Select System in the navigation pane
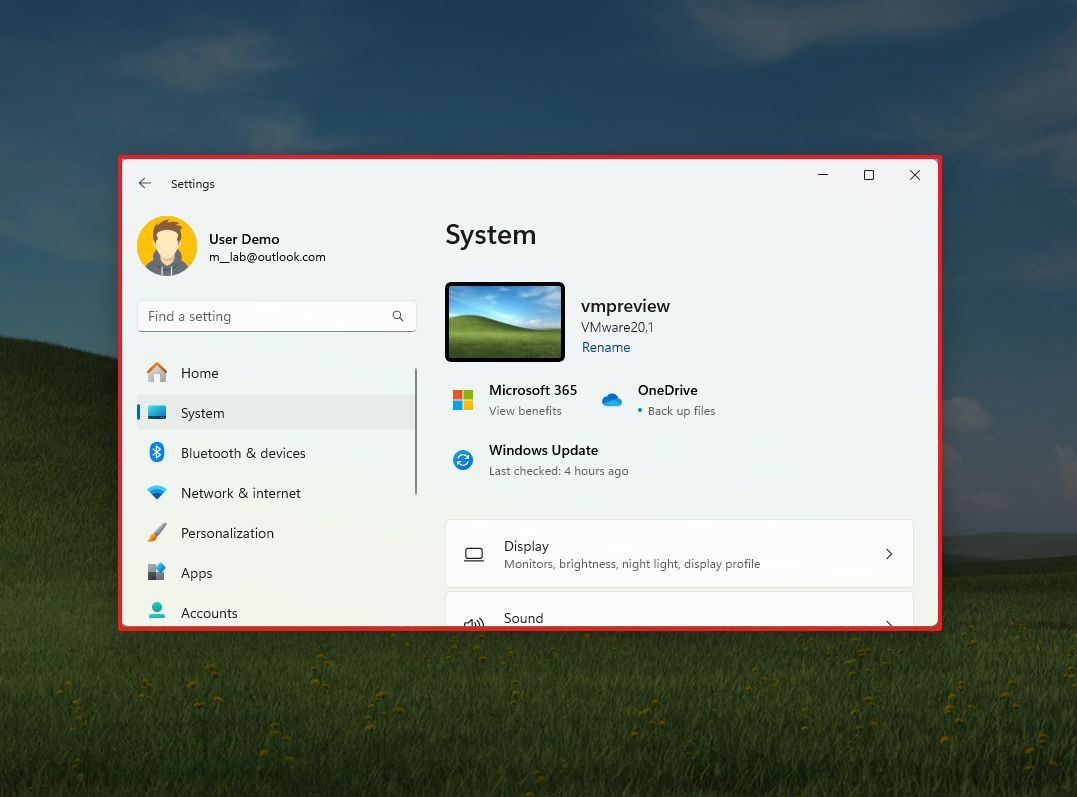Image resolution: width=1077 pixels, height=797 pixels. point(202,412)
